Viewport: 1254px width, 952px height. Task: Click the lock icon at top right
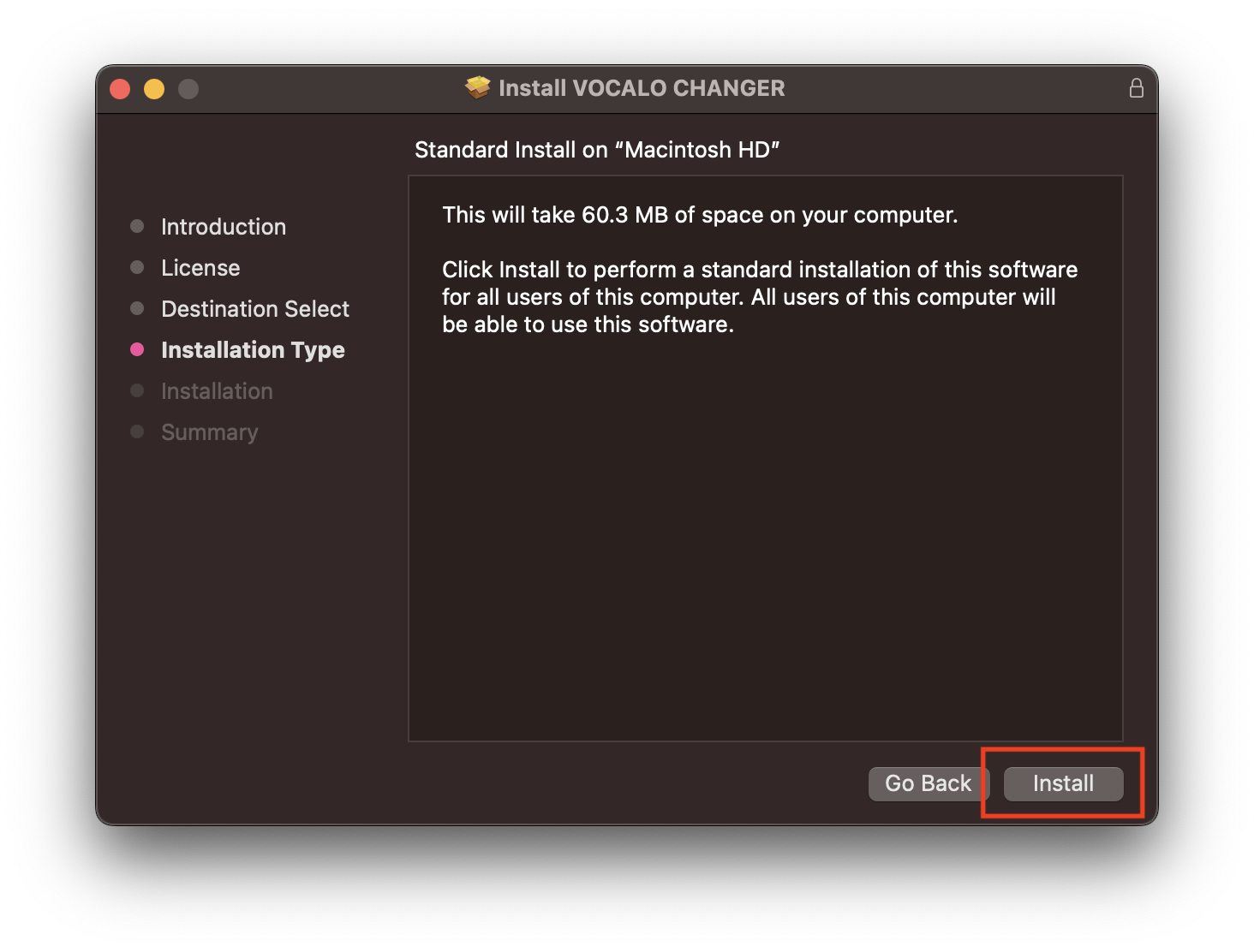click(1137, 87)
